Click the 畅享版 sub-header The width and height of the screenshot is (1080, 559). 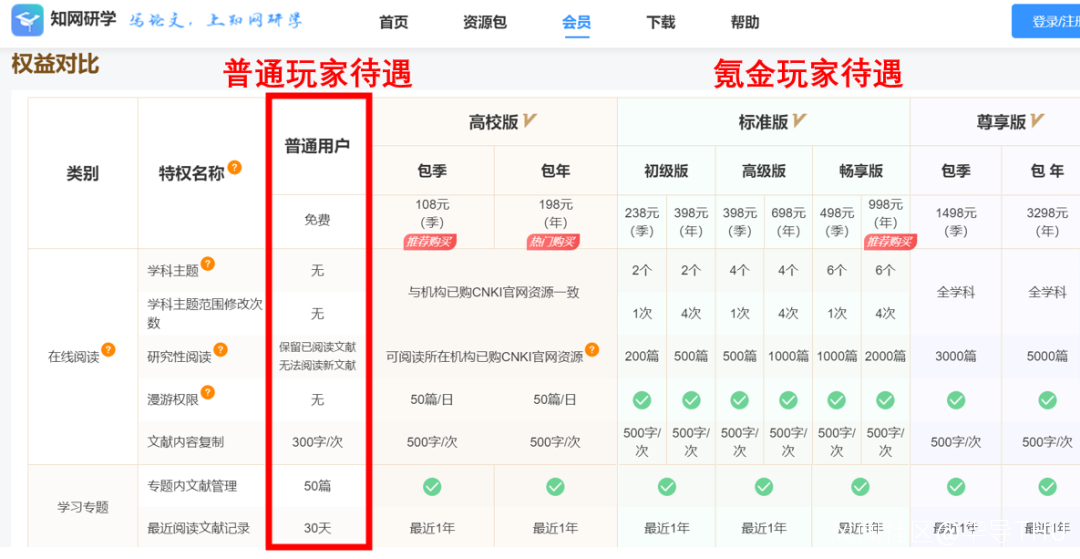coord(861,171)
